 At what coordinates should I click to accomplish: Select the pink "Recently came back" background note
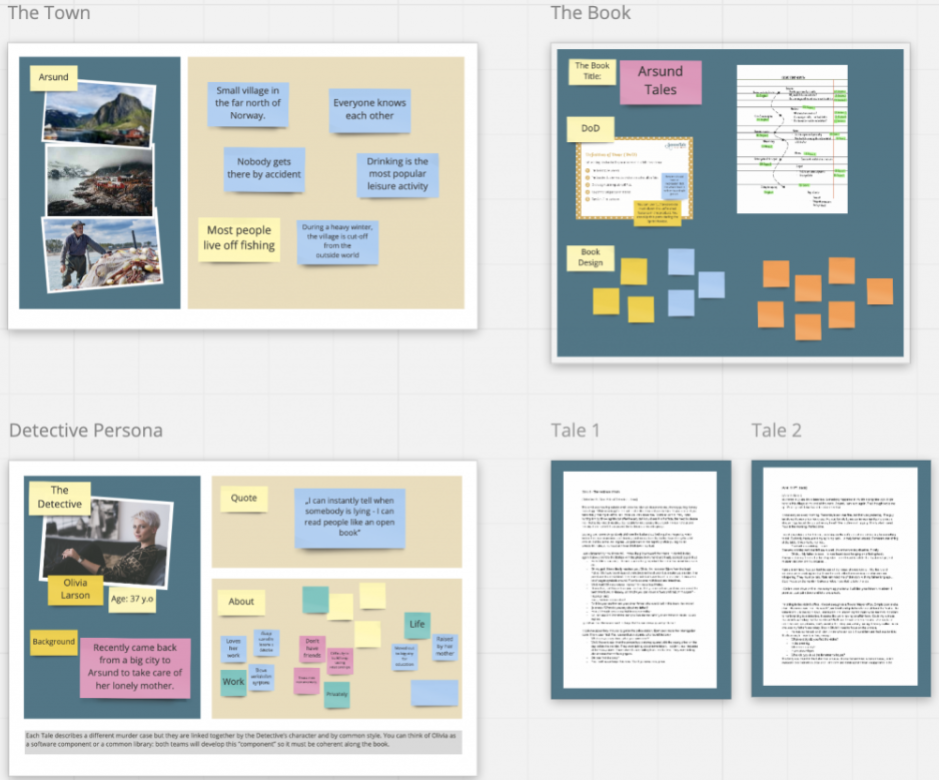[x=135, y=667]
